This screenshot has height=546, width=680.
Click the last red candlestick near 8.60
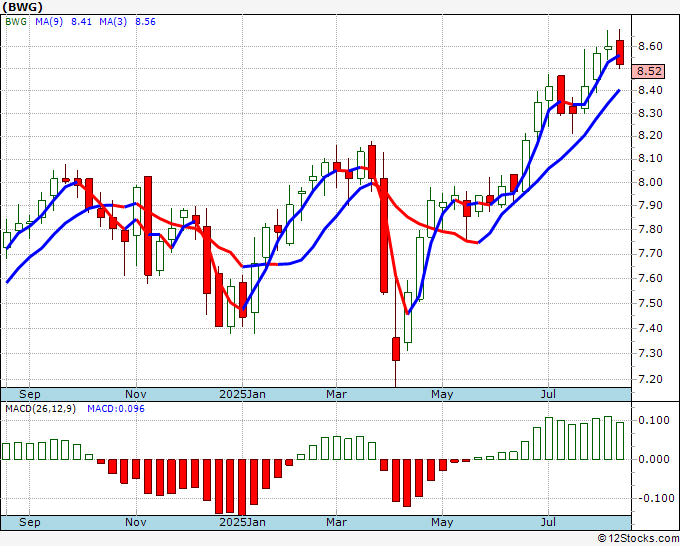(620, 52)
